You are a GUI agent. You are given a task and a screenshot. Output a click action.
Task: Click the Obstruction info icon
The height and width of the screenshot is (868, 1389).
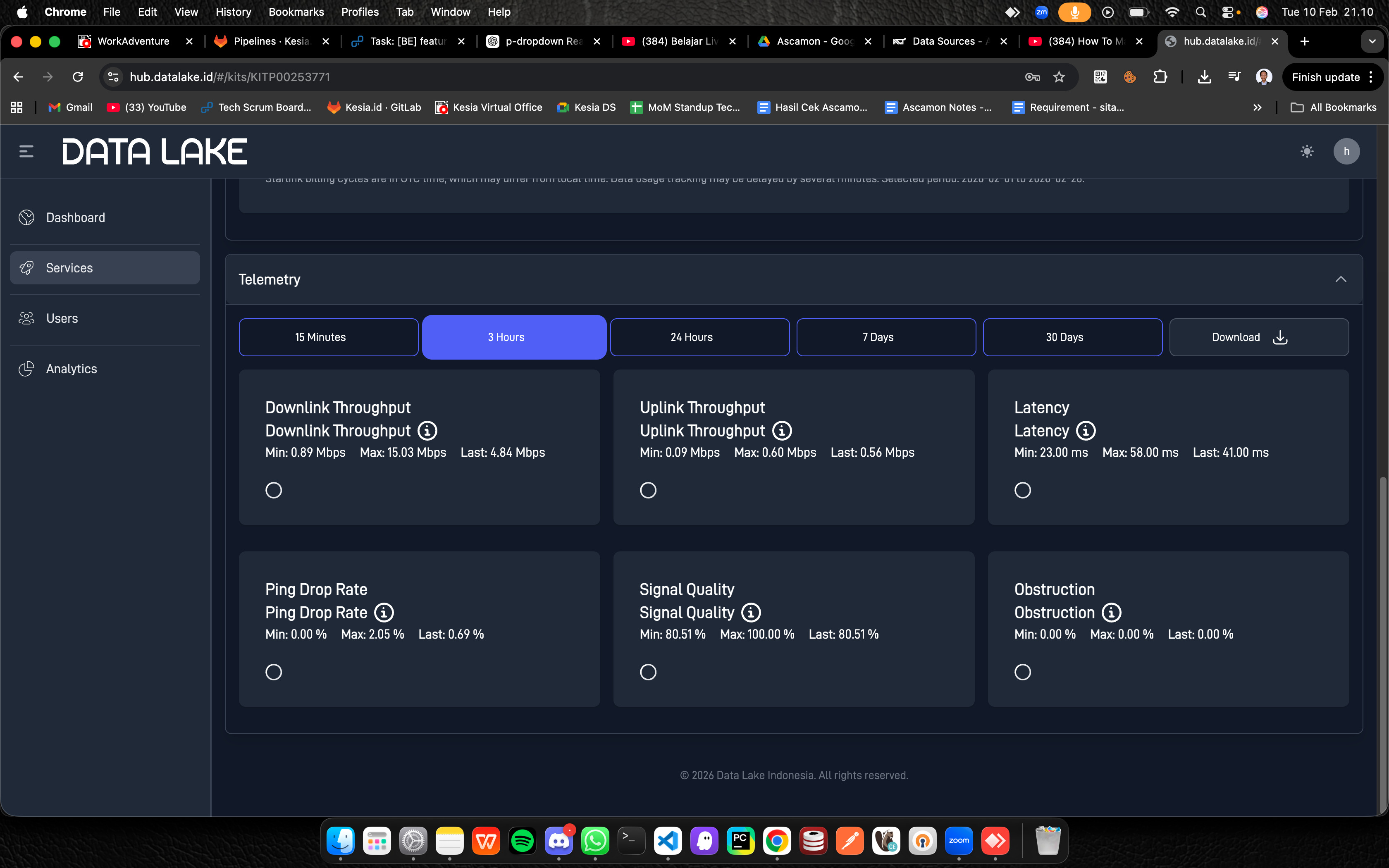pos(1111,613)
